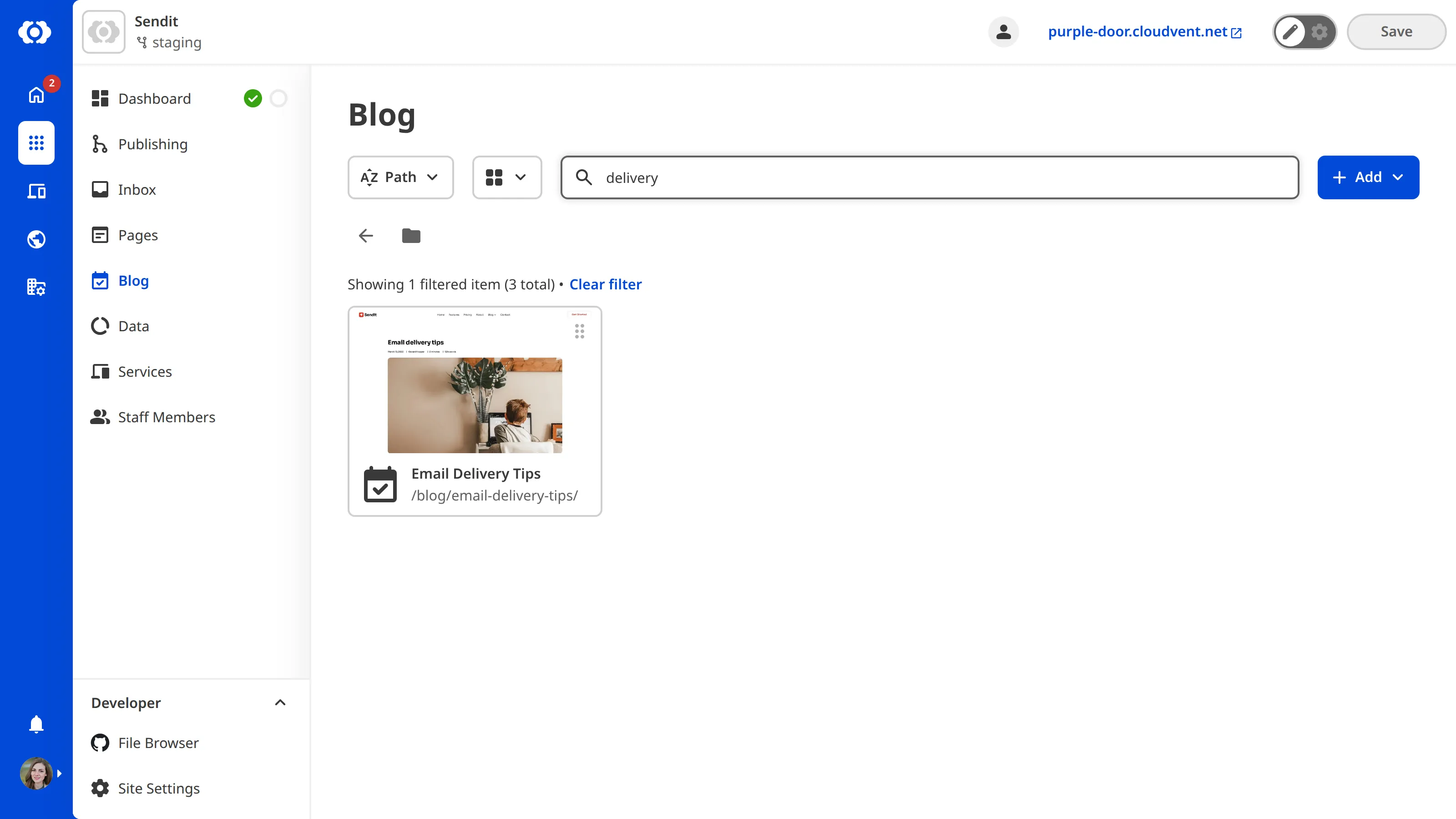
Task: Click the organization settings icon in rail
Action: pos(36,287)
